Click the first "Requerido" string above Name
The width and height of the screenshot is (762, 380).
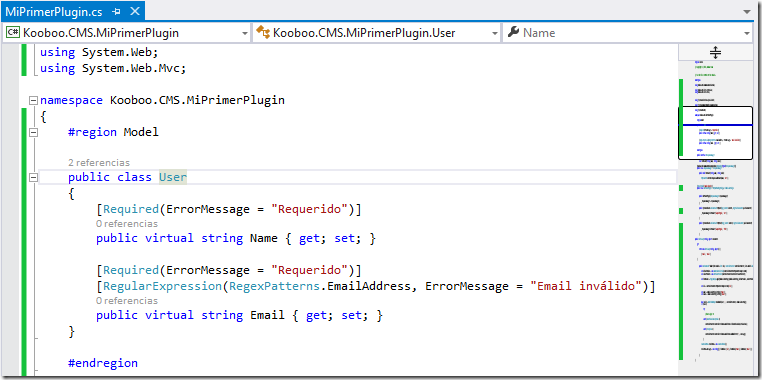point(310,209)
